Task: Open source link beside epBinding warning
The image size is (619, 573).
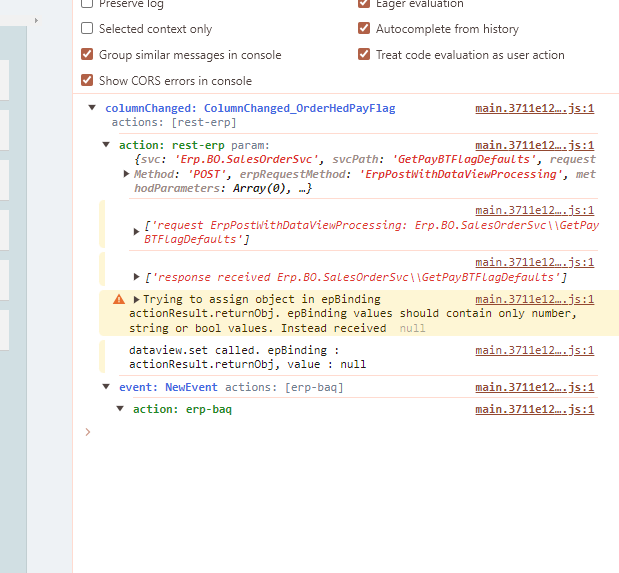Action: (535, 299)
